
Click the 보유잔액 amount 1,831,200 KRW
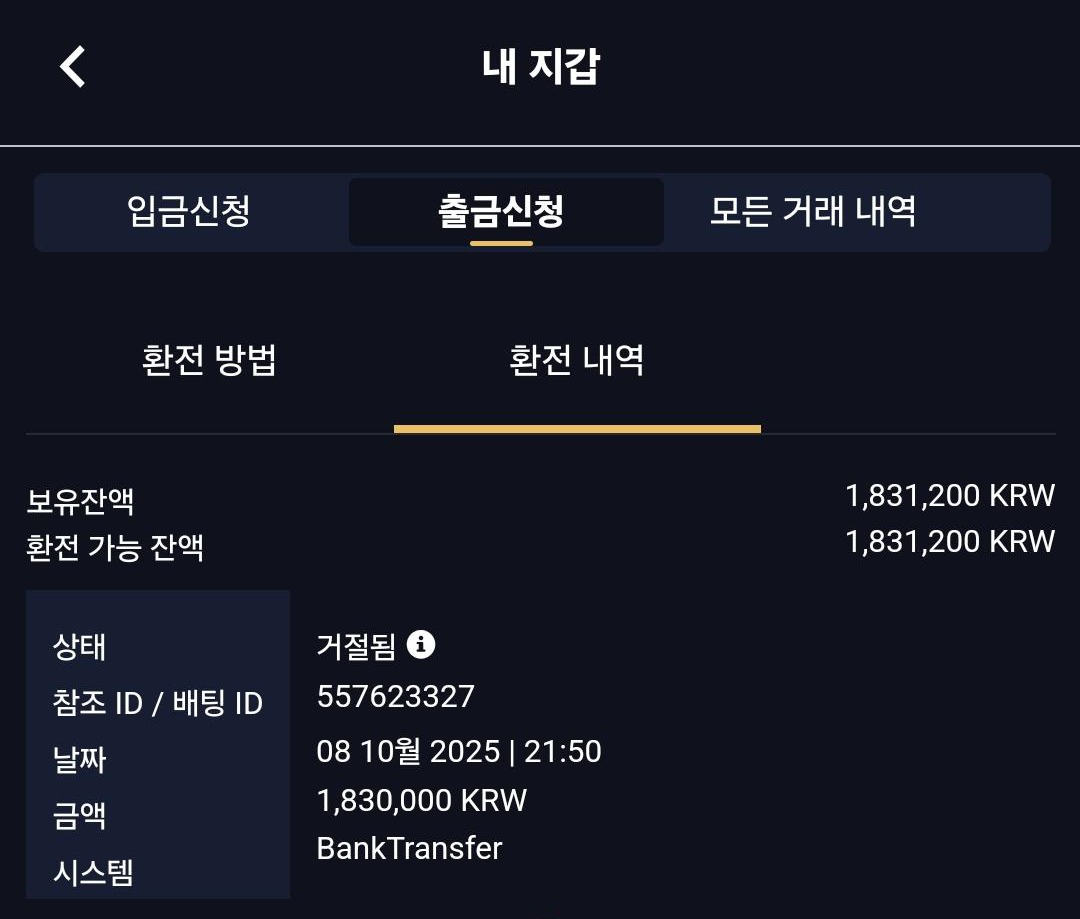[x=949, y=495]
